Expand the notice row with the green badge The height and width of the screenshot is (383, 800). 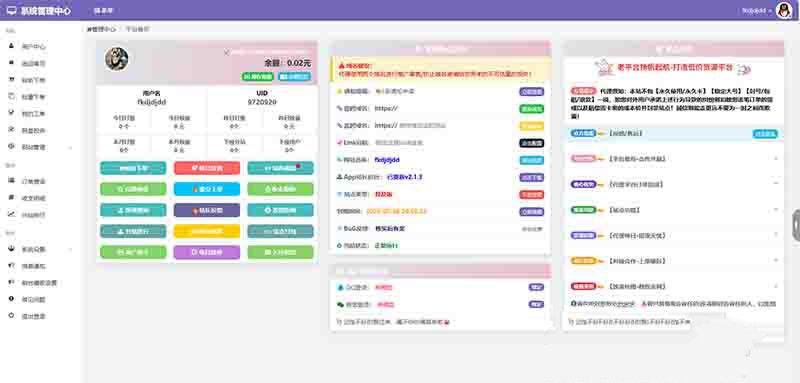pos(673,210)
